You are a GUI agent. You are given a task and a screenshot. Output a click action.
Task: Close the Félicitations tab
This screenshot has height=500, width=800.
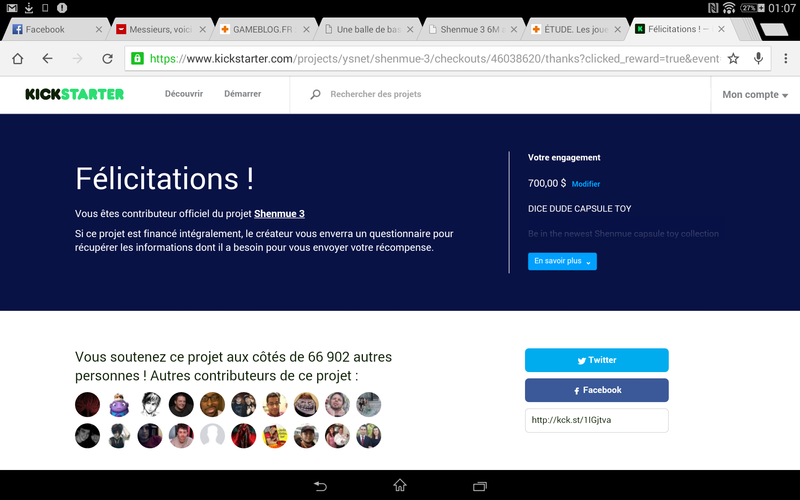721,29
